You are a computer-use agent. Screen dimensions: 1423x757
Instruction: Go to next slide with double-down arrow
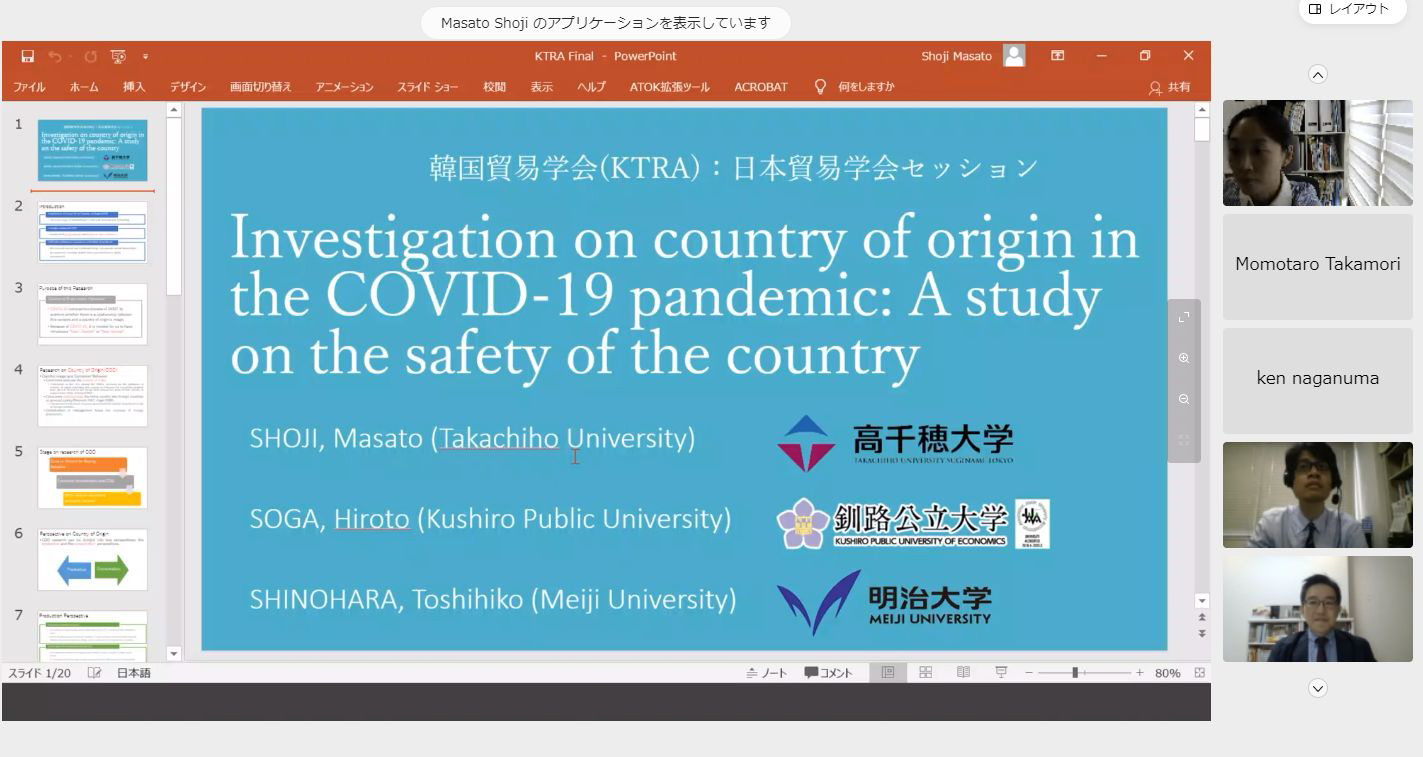(1202, 634)
